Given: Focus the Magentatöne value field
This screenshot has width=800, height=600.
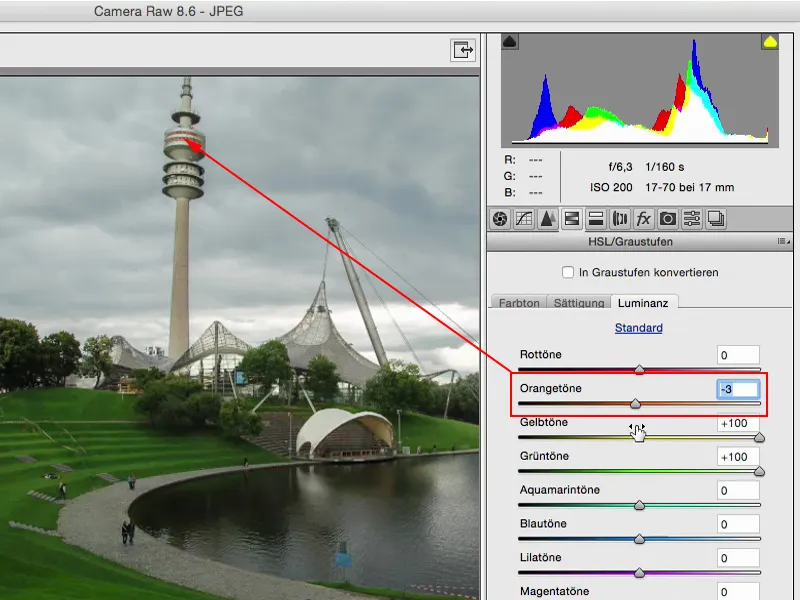Looking at the screenshot, I should tap(738, 592).
